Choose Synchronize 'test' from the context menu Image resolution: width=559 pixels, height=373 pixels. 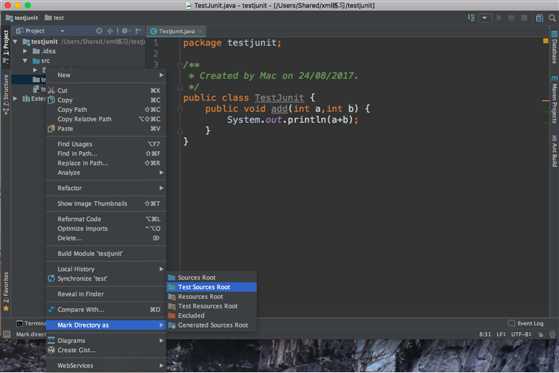[107, 279]
